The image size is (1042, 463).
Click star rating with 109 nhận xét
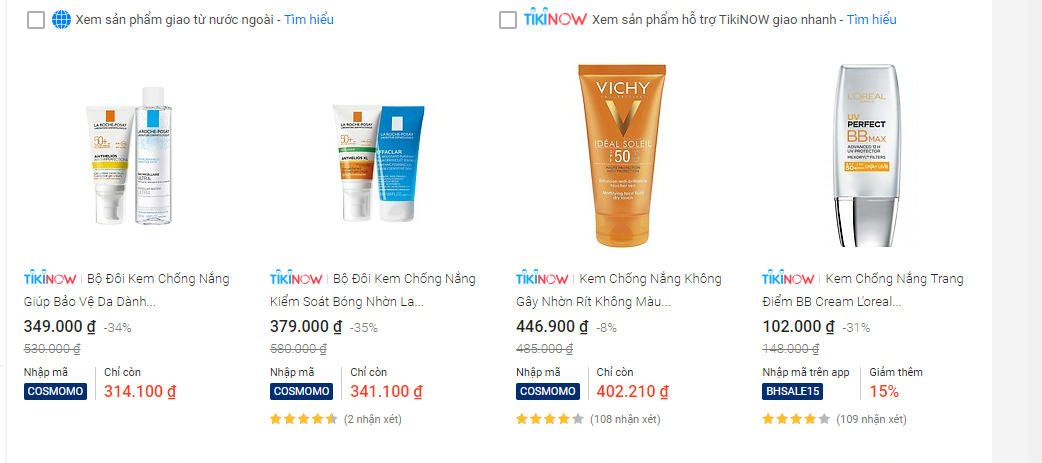[x=795, y=419]
